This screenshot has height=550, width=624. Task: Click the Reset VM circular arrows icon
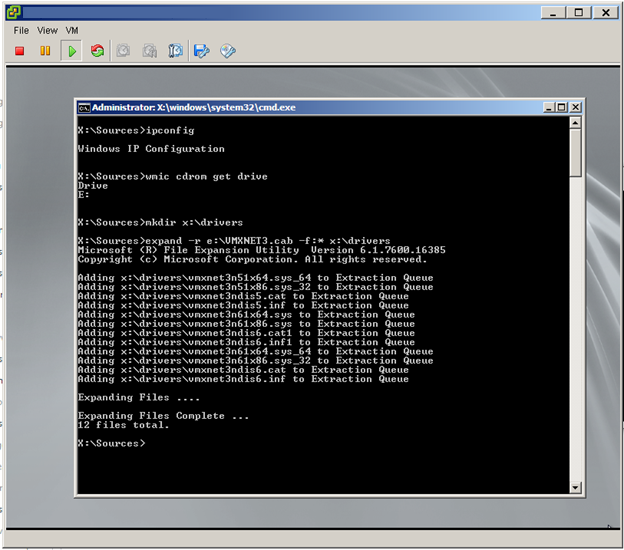coord(97,51)
